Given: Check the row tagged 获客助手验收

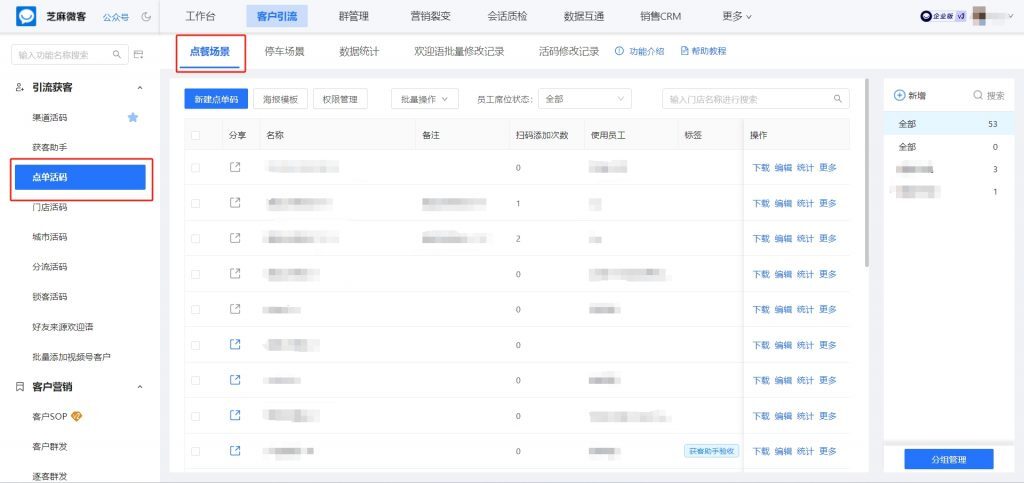Looking at the screenshot, I should point(195,451).
